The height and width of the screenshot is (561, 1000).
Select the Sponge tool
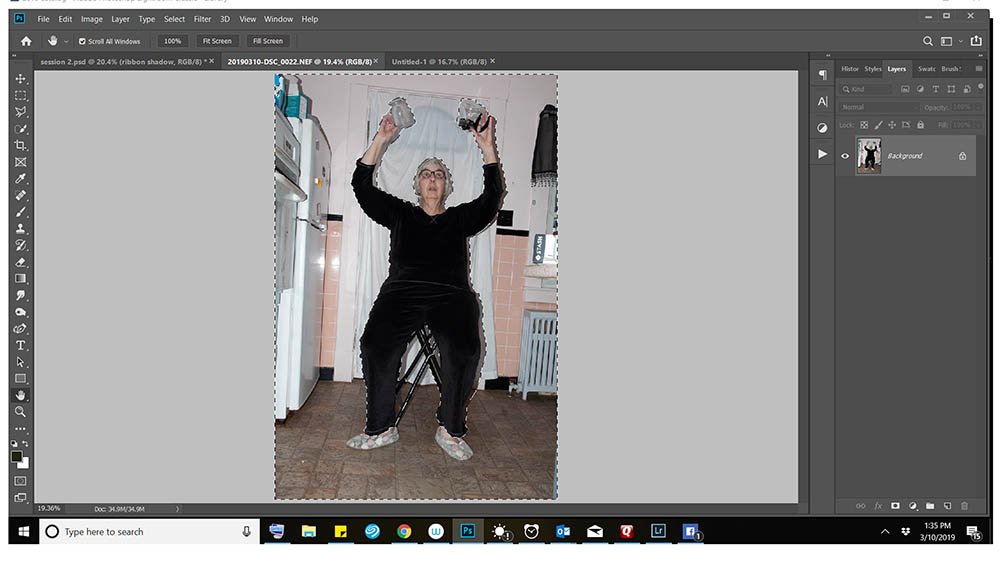[x=20, y=312]
